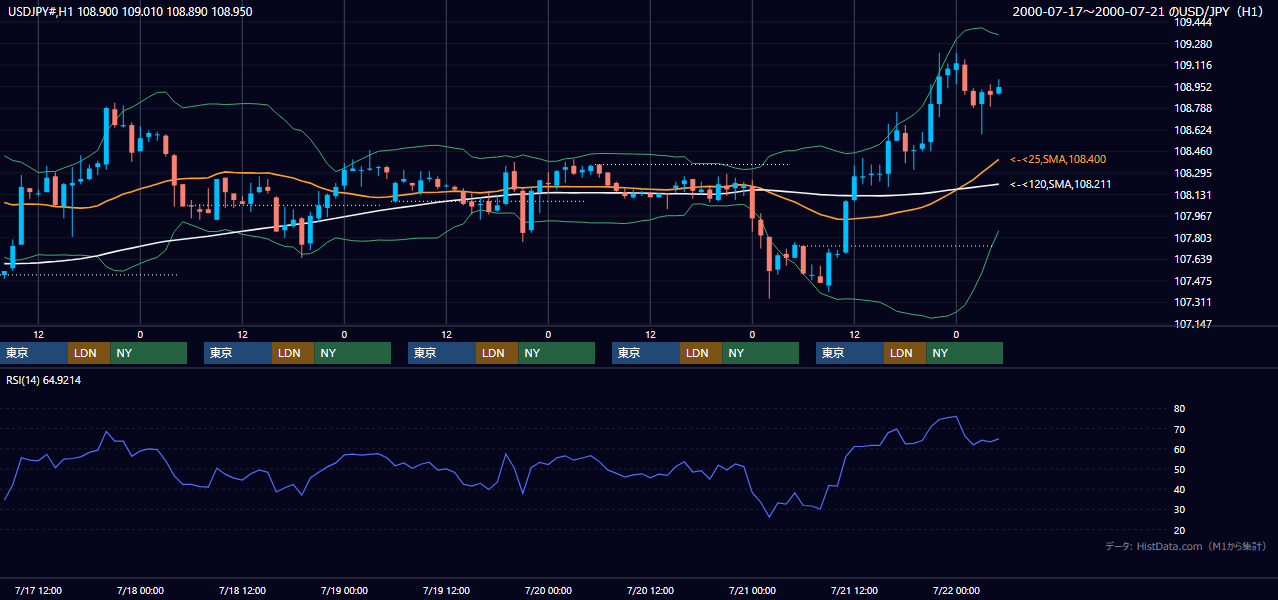
Task: Click the 108.460 price label
Action: [1193, 152]
